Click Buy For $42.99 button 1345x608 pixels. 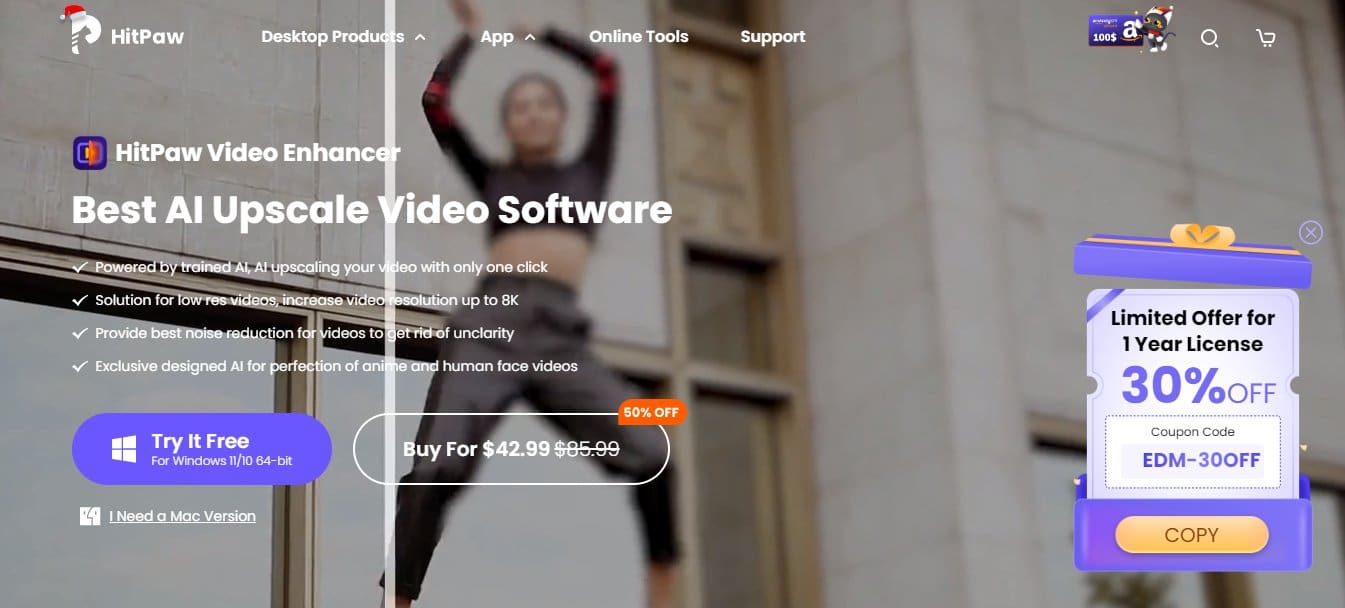click(x=511, y=449)
